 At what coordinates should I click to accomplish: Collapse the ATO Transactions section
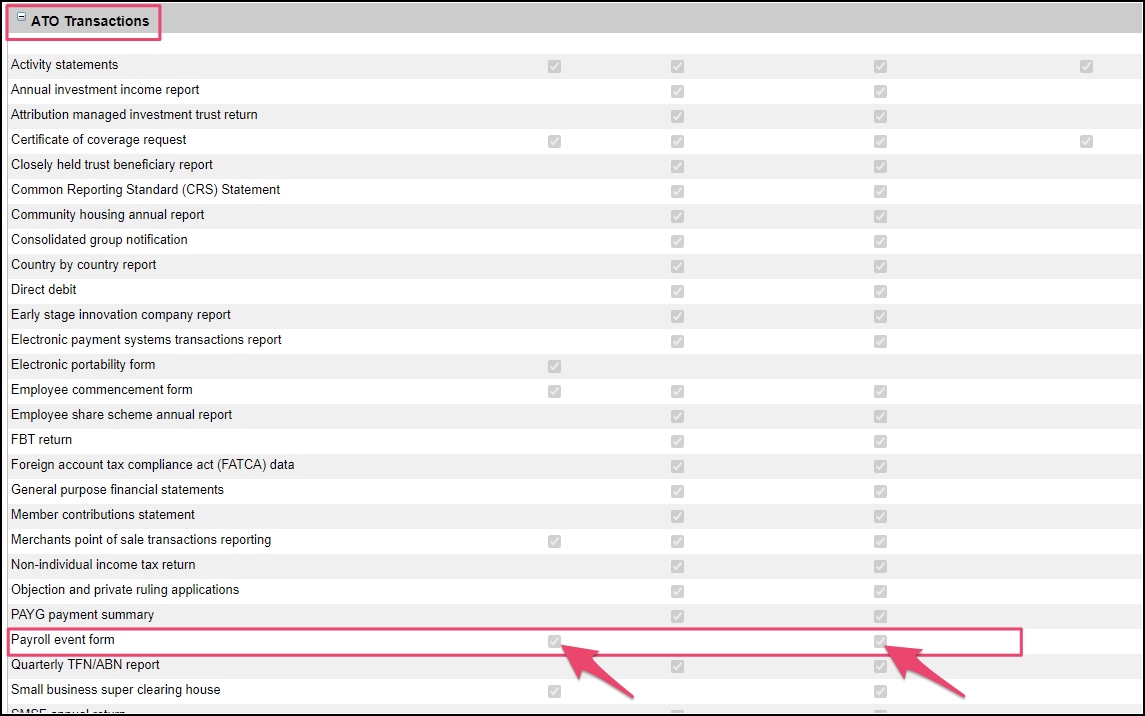point(21,18)
